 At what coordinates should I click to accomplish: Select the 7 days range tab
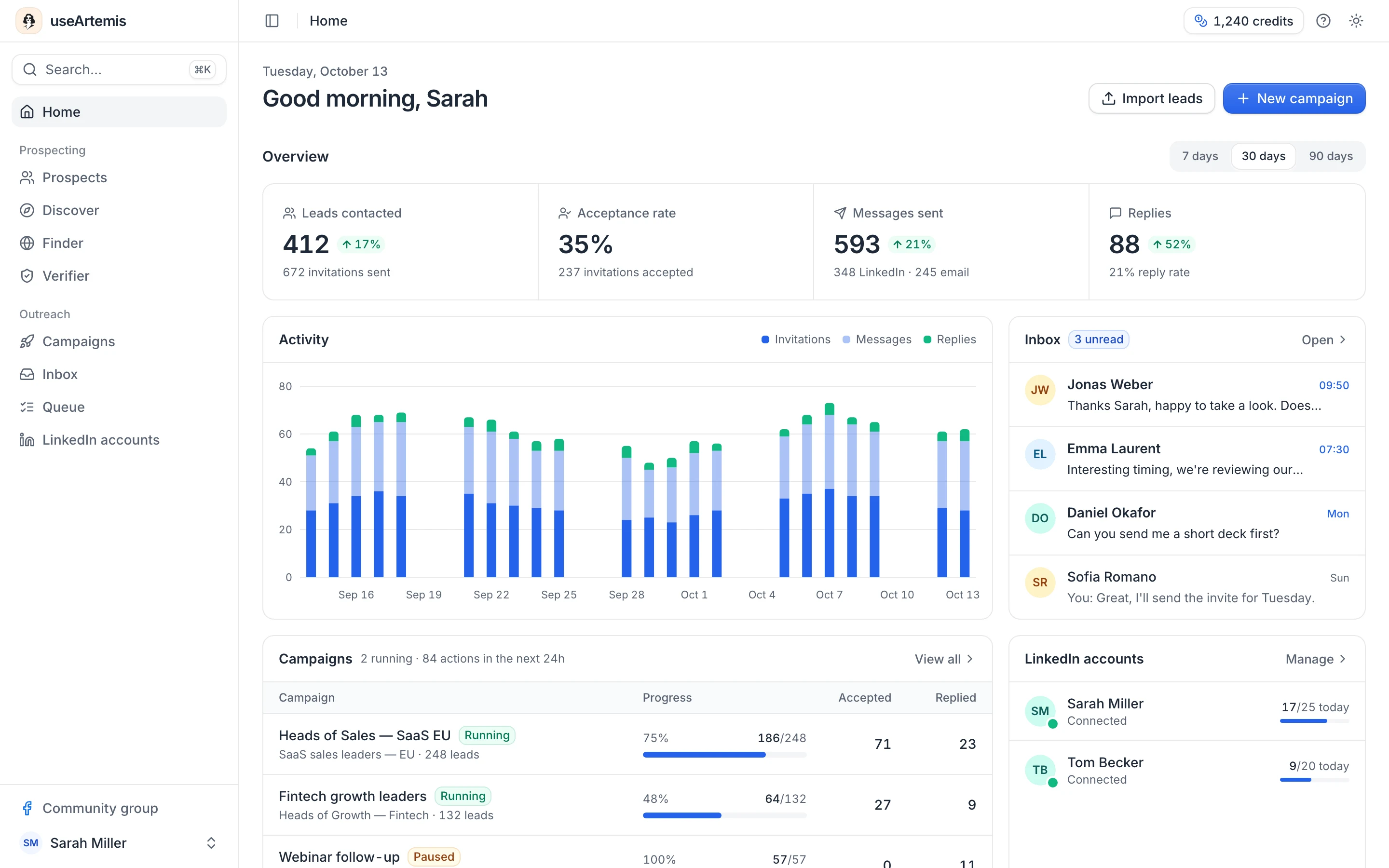[x=1199, y=156]
